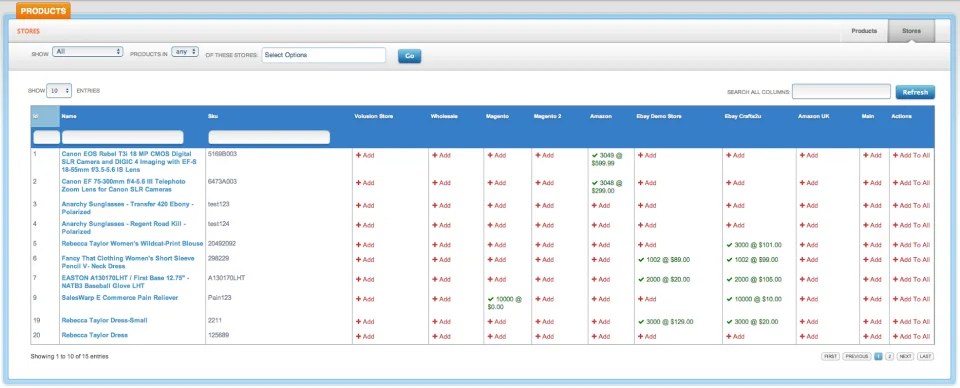Image resolution: width=960 pixels, height=388 pixels.
Task: Add Anarchy Sunglasses Regent Road Kill to Magento 2
Action: pos(544,225)
